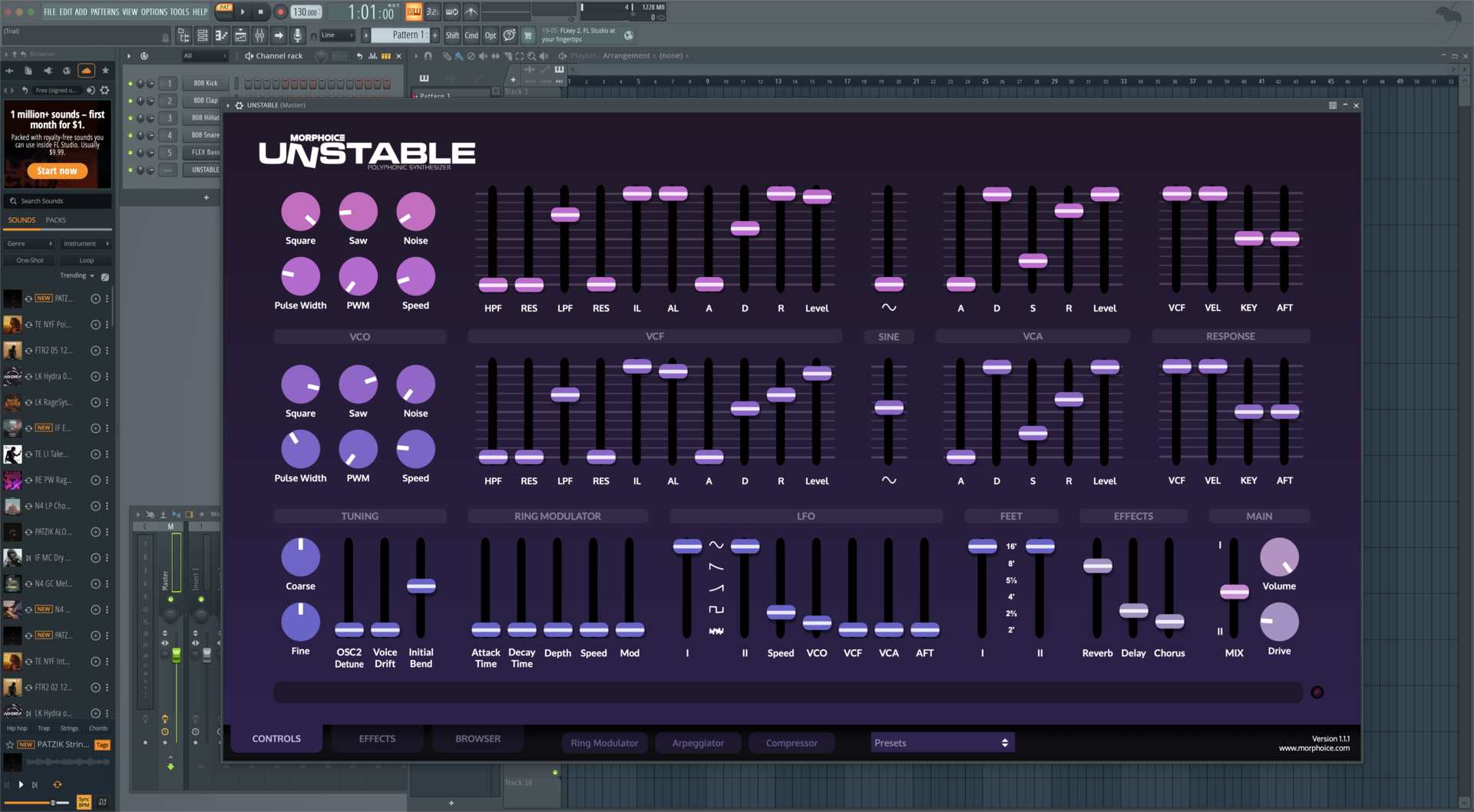The image size is (1474, 812).
Task: Click the browser sign-in arrow icon
Action: pyautogui.click(x=91, y=90)
